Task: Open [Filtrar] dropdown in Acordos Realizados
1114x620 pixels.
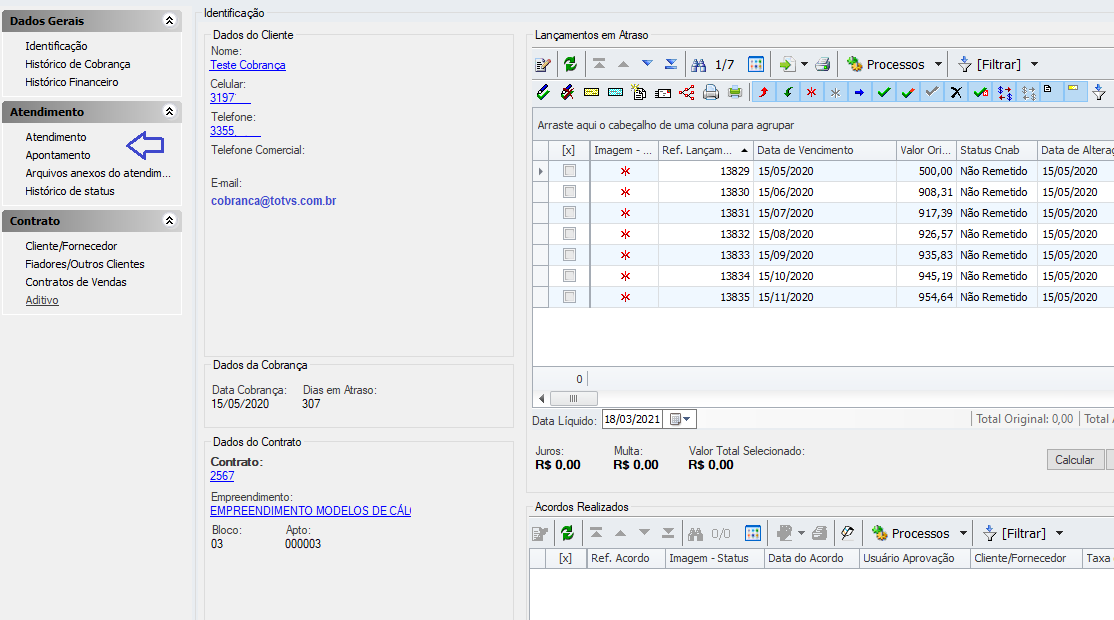Action: [1023, 533]
